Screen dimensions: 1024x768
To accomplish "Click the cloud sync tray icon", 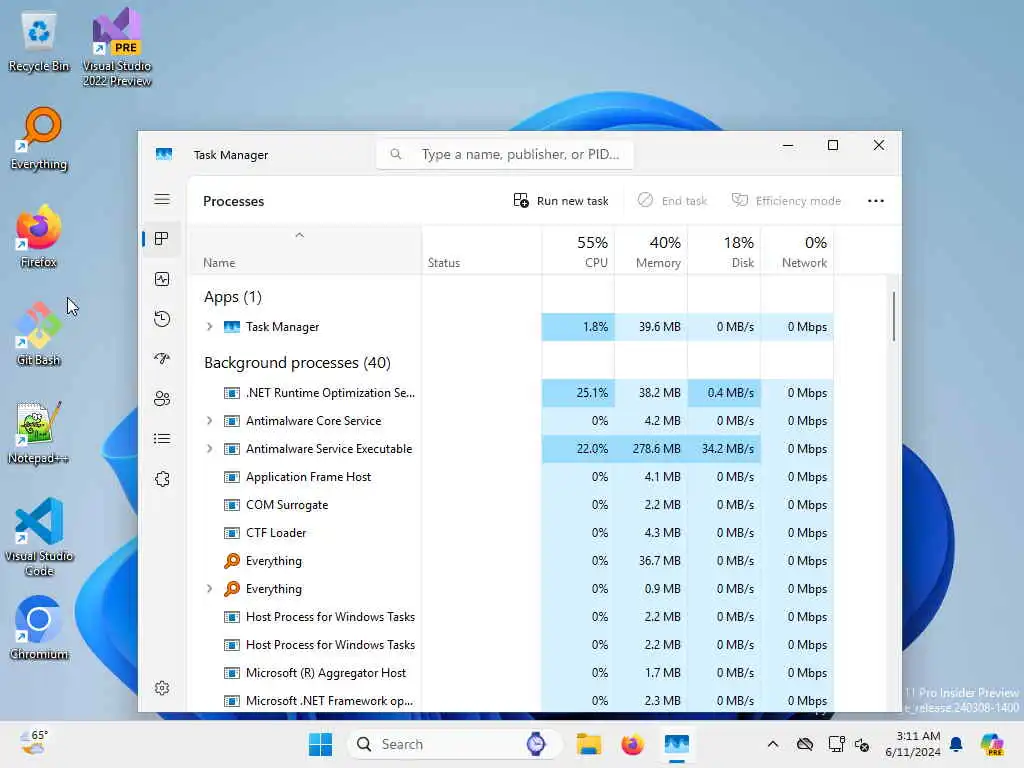I will pos(805,744).
